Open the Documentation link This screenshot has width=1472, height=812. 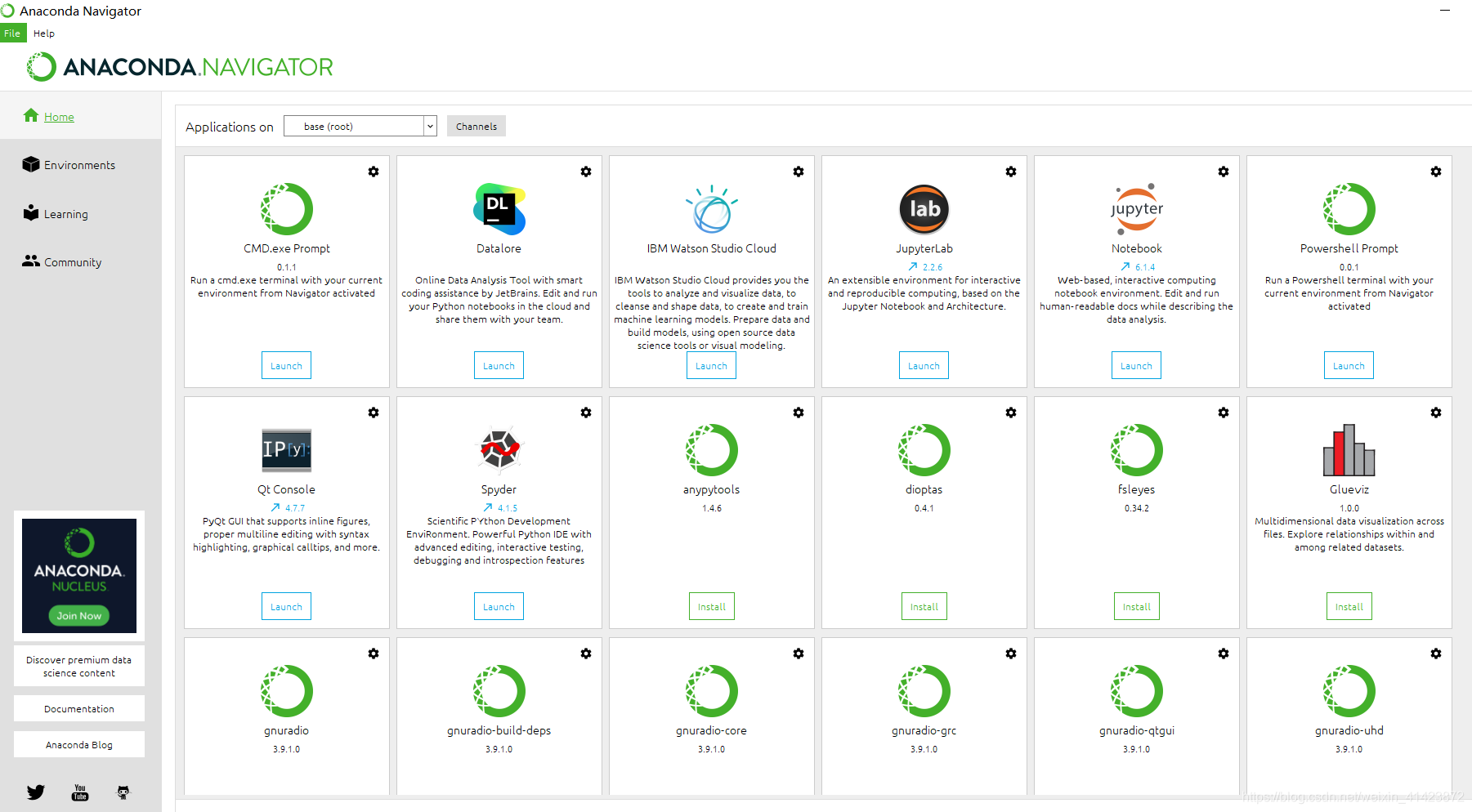pyautogui.click(x=79, y=709)
